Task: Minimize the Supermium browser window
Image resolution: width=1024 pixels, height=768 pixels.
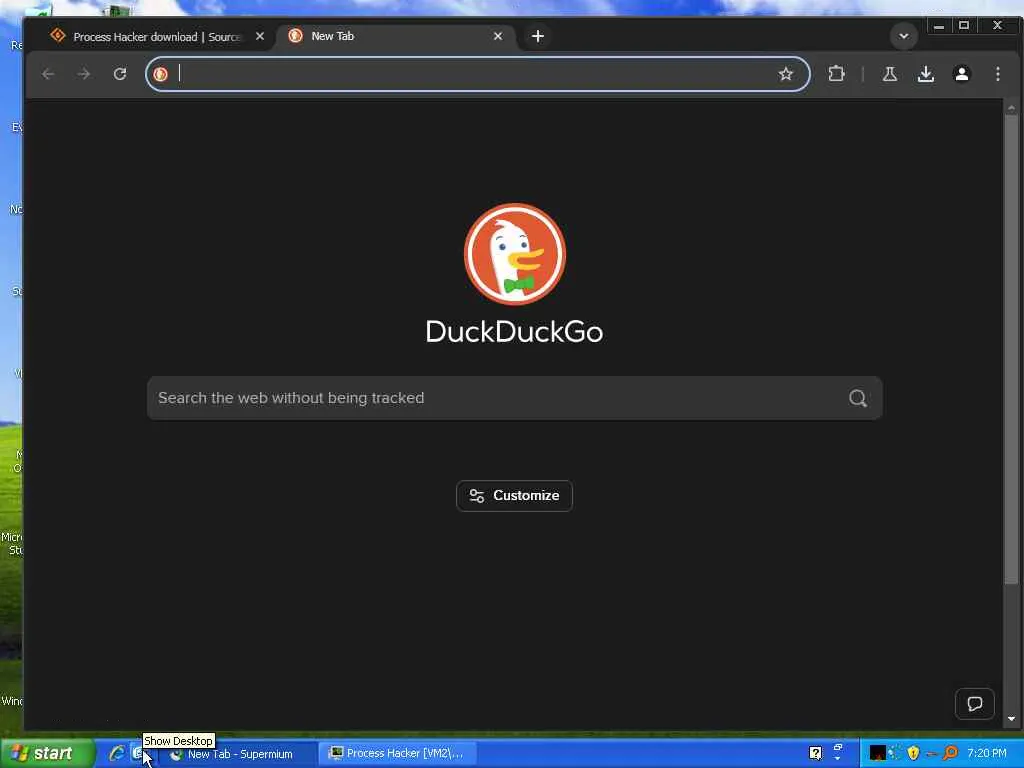Action: [938, 26]
